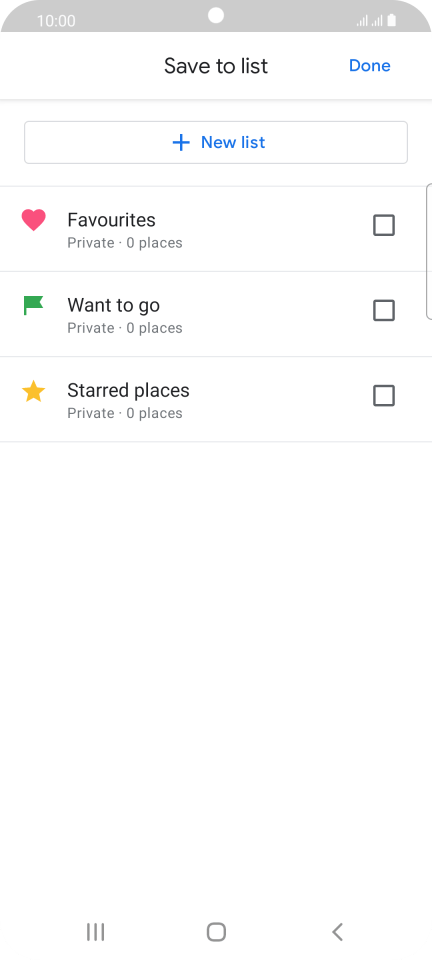The image size is (432, 960).
Task: Tap the signal strength icons in status bar
Action: click(x=370, y=21)
